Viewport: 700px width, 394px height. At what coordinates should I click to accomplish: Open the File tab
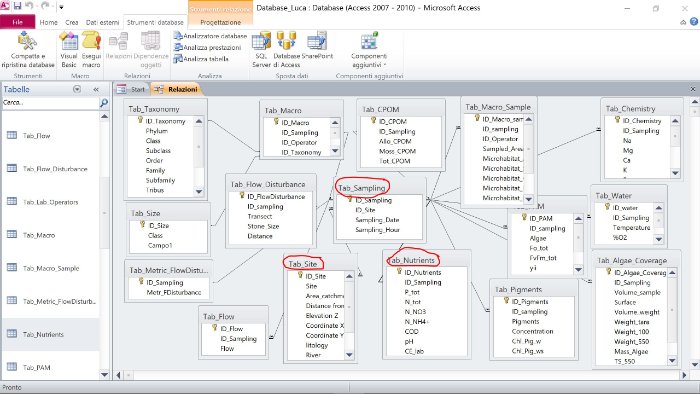17,22
